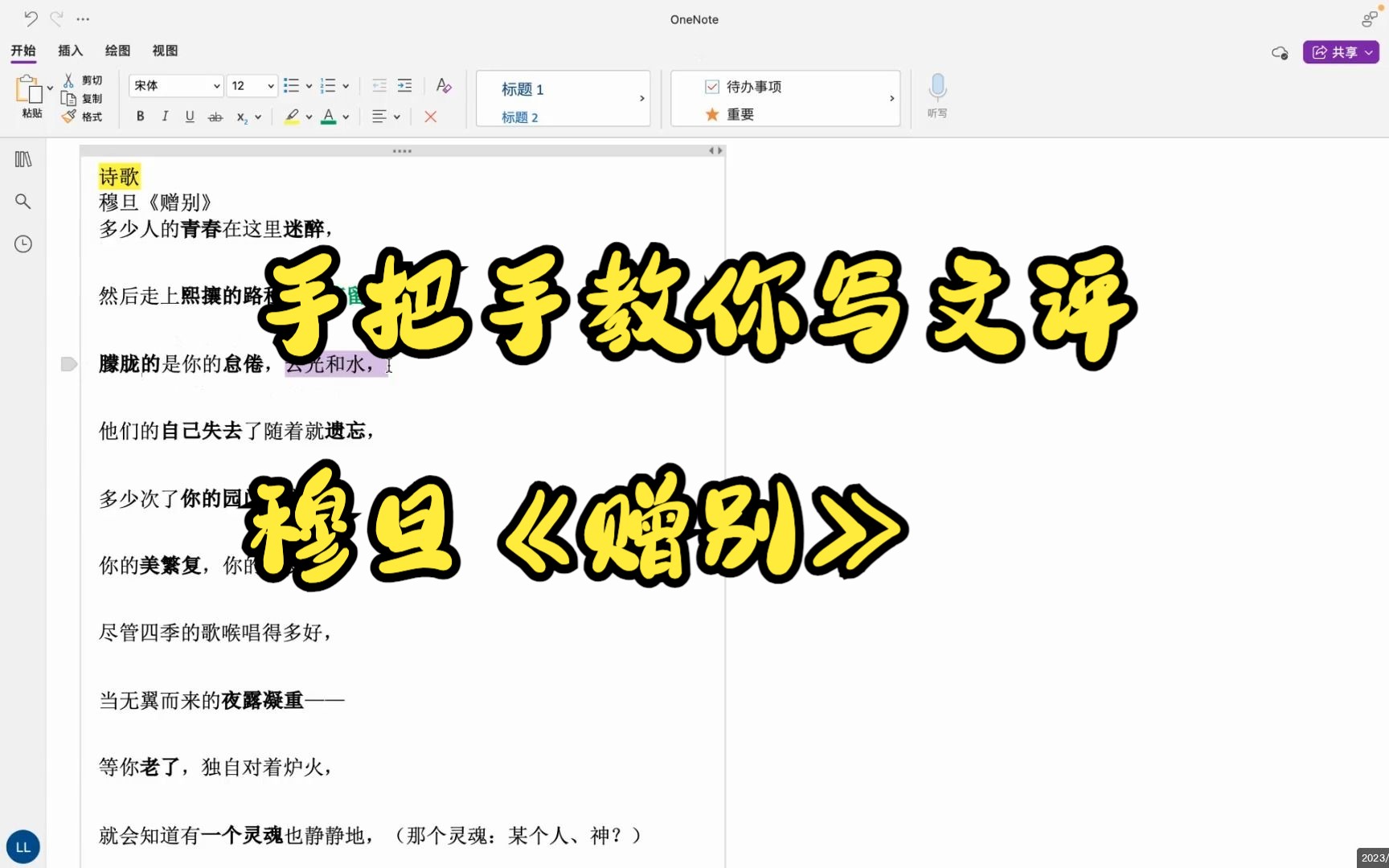Click the line 等你老了，独自对着炉火
This screenshot has width=1389, height=868.
[215, 767]
